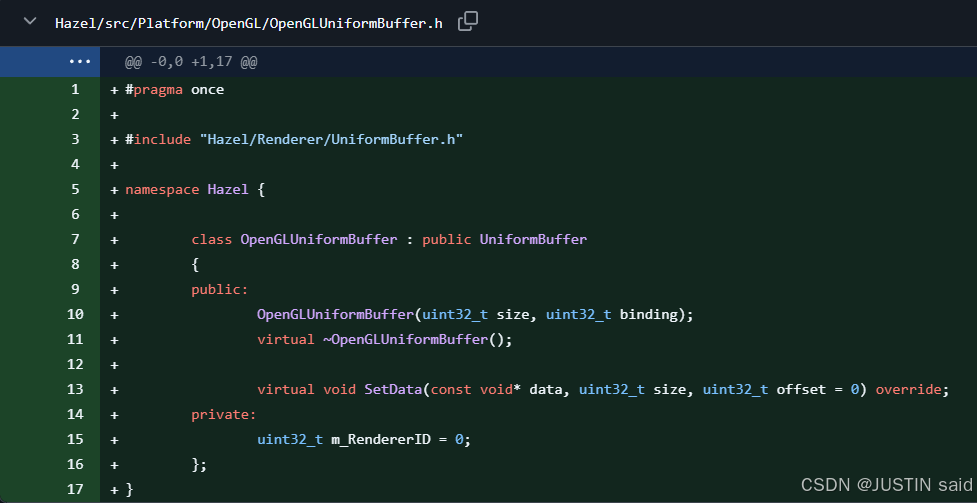Click the SetData function name
This screenshot has width=977, height=503.
pos(393,389)
